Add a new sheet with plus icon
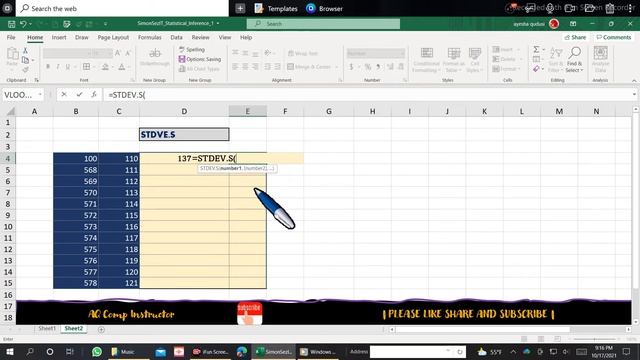 (101, 329)
